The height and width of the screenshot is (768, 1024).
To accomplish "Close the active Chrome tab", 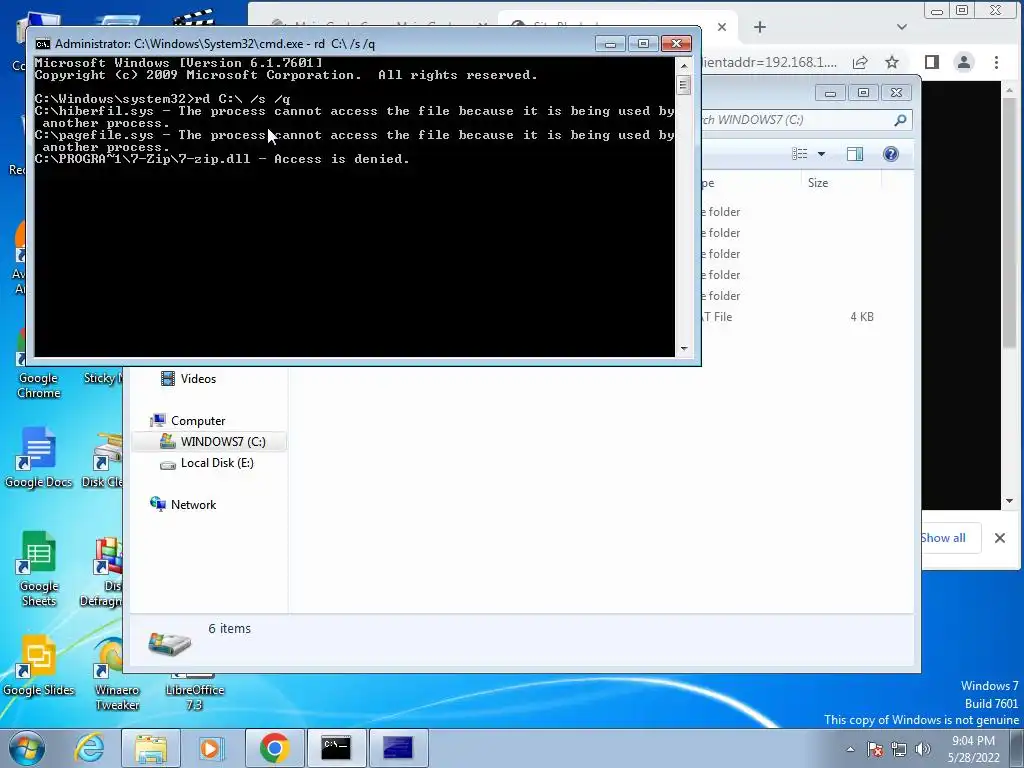I will (722, 27).
